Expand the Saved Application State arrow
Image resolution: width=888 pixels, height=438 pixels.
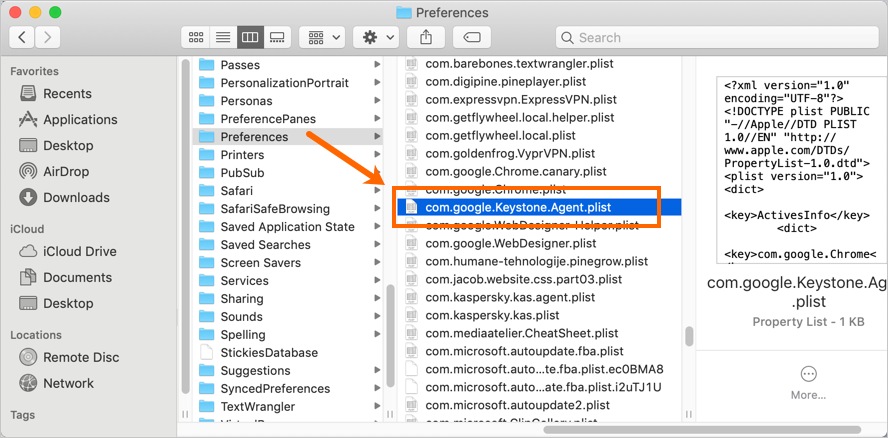click(x=377, y=227)
